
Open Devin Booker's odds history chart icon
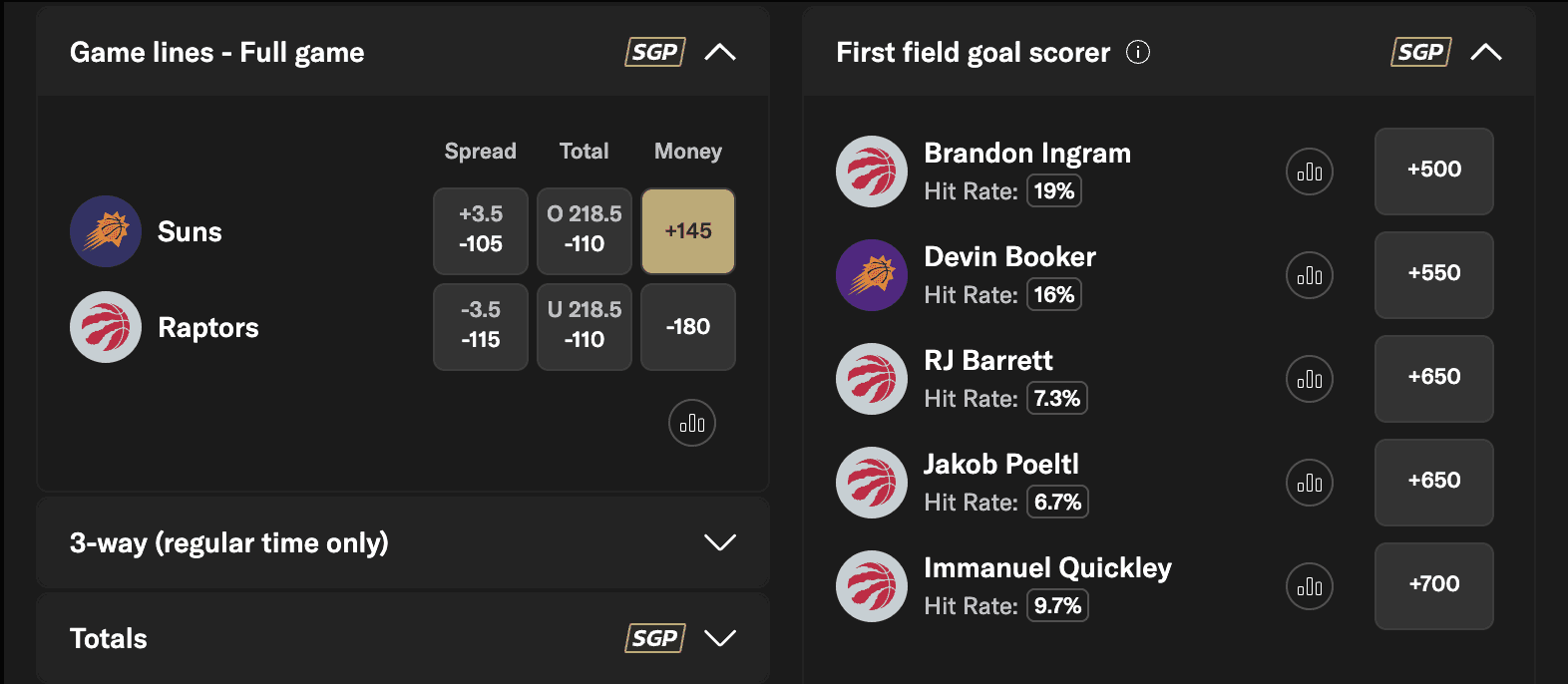point(1309,275)
